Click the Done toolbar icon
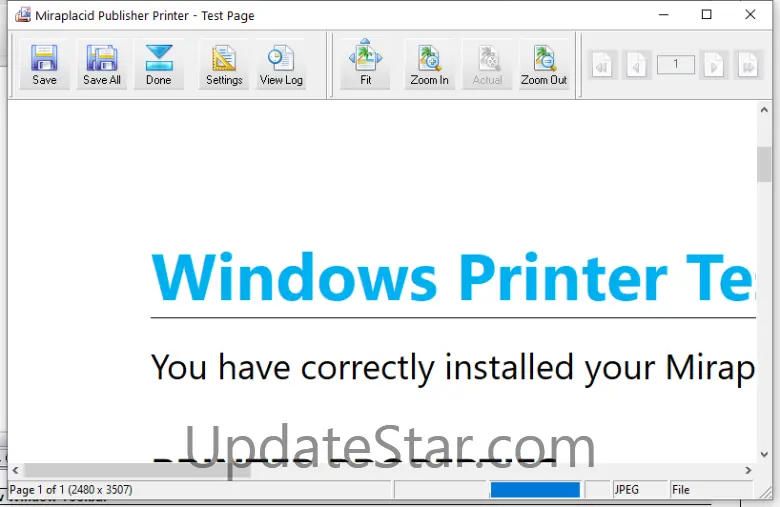Viewport: 780px width, 507px height. point(159,65)
